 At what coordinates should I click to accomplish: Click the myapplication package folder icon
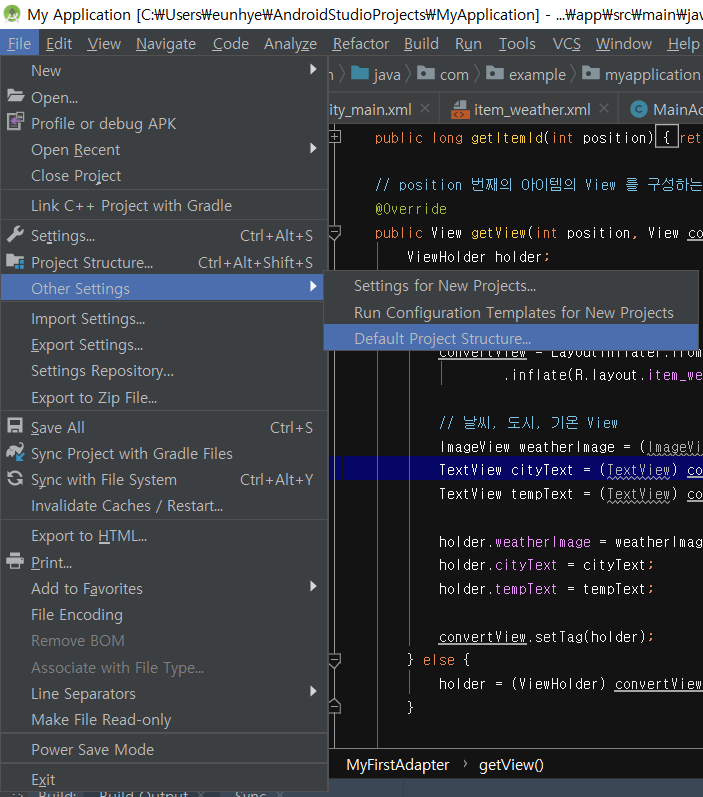pyautogui.click(x=590, y=73)
